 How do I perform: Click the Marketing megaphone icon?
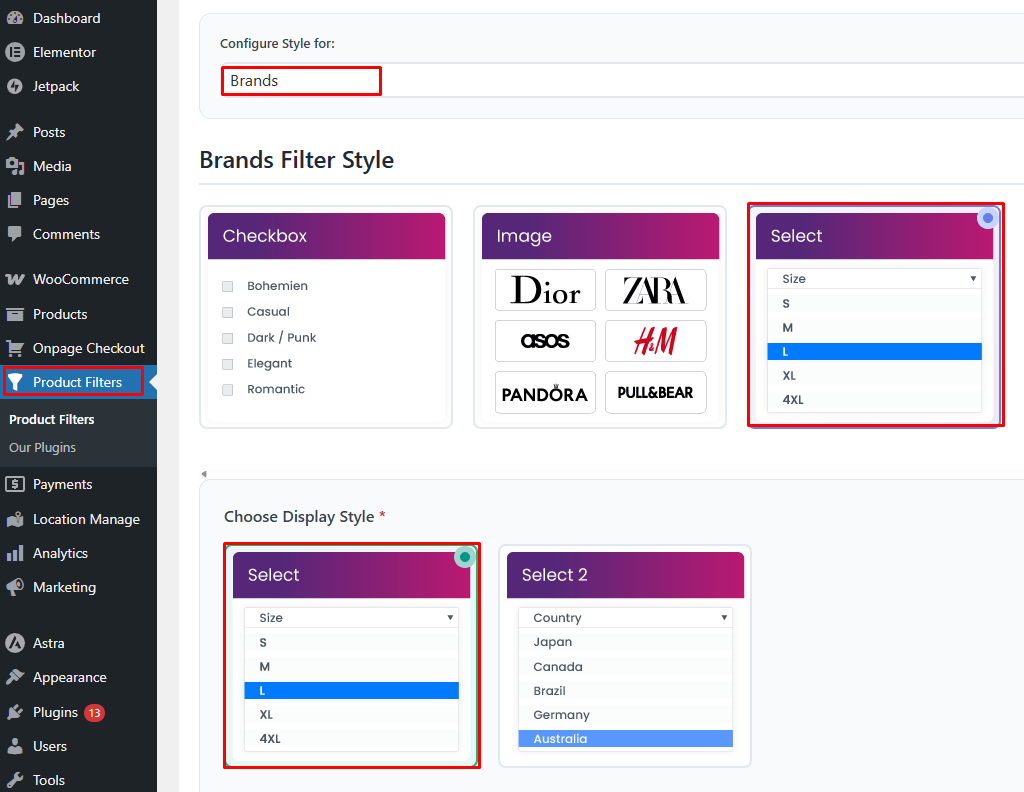click(15, 587)
